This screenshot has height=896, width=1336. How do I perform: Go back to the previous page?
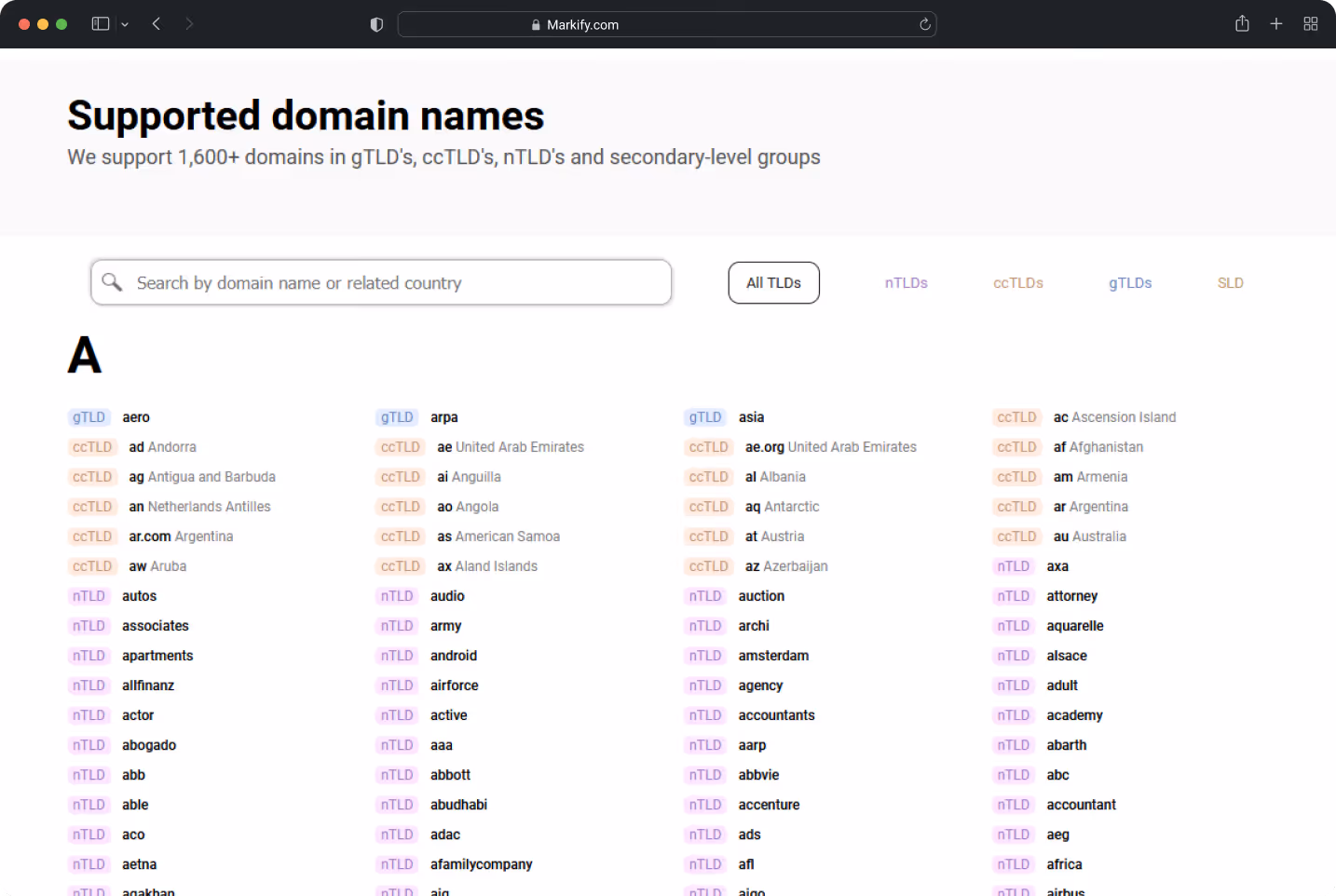coord(157,24)
